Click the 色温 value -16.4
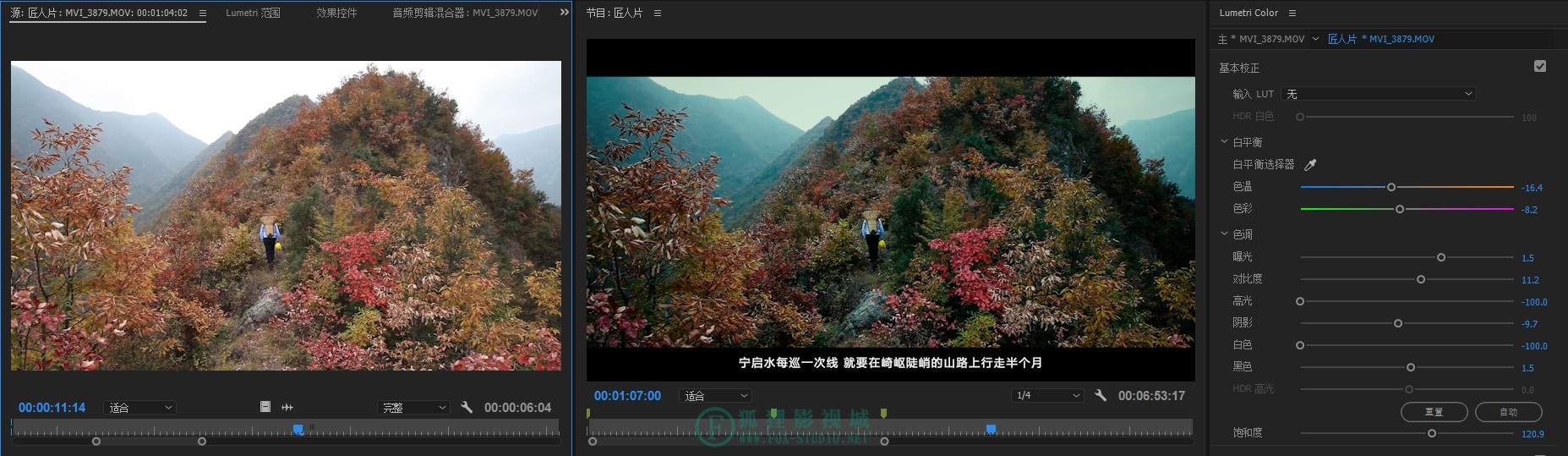Image resolution: width=1568 pixels, height=456 pixels. [1532, 188]
